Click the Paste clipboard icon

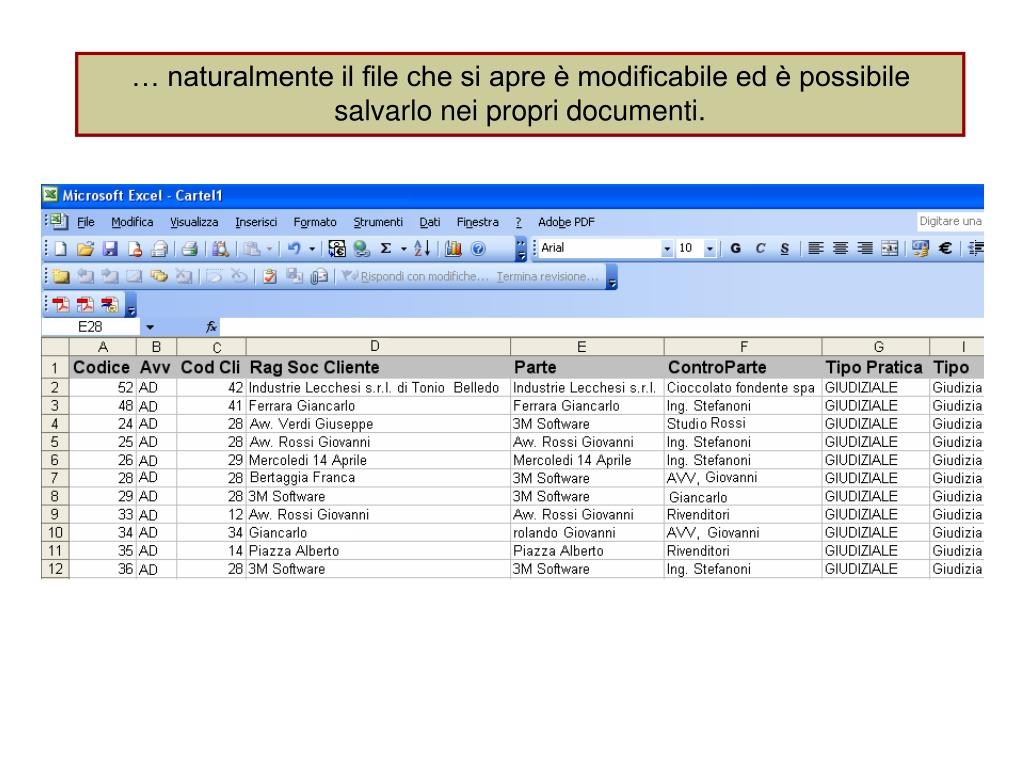pos(251,249)
